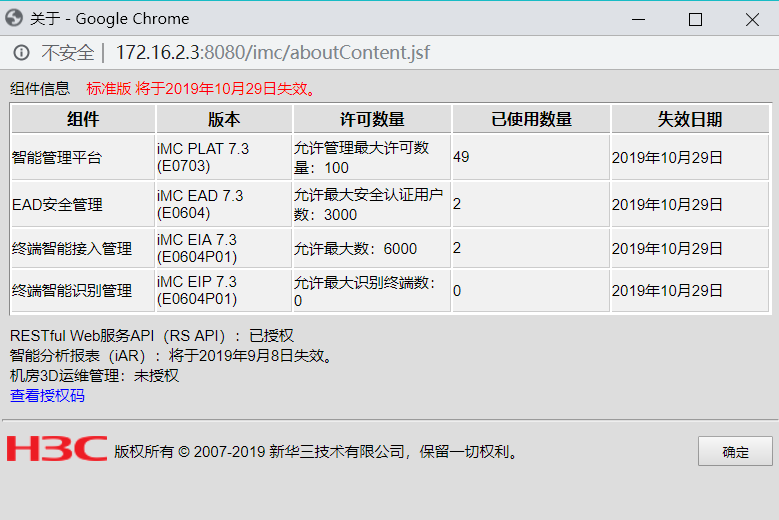The height and width of the screenshot is (520, 779).
Task: Click the address bar URL 172.16.2.3:8080
Action: click(x=272, y=52)
